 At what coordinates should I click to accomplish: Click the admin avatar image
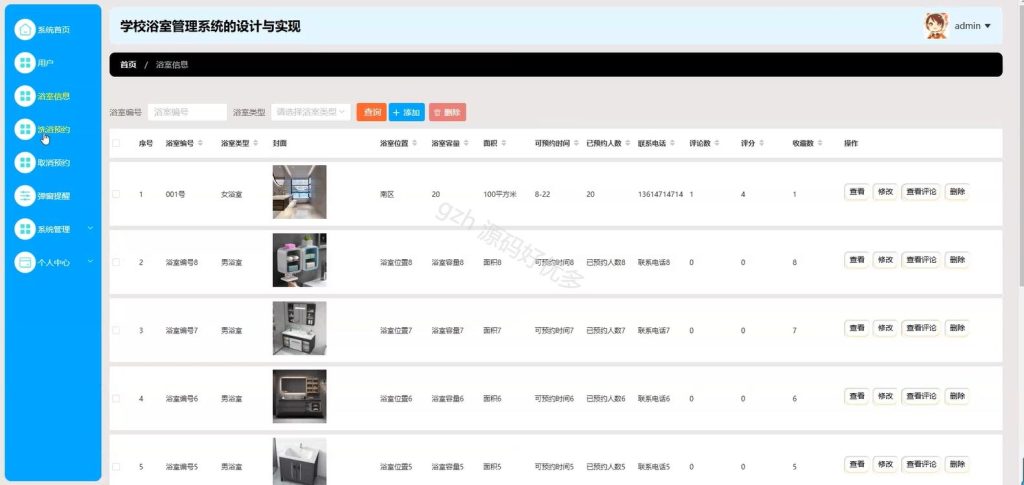pyautogui.click(x=936, y=25)
